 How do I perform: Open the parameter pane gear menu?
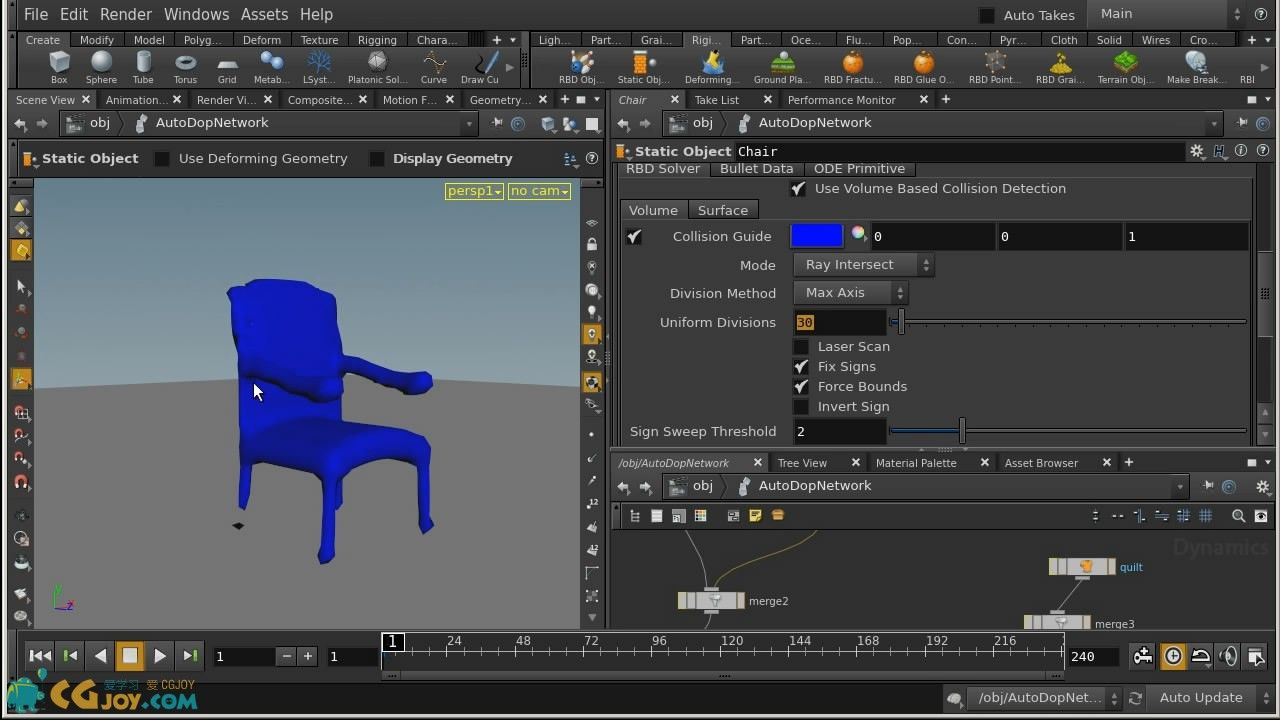[1196, 151]
